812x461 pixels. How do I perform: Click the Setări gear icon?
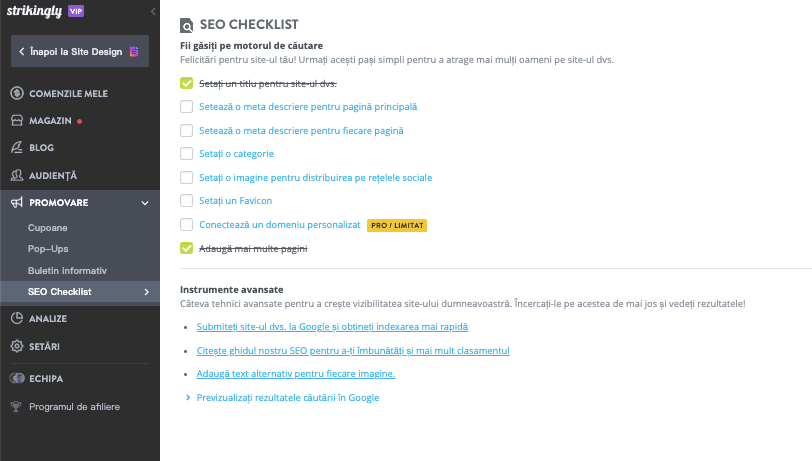click(17, 346)
